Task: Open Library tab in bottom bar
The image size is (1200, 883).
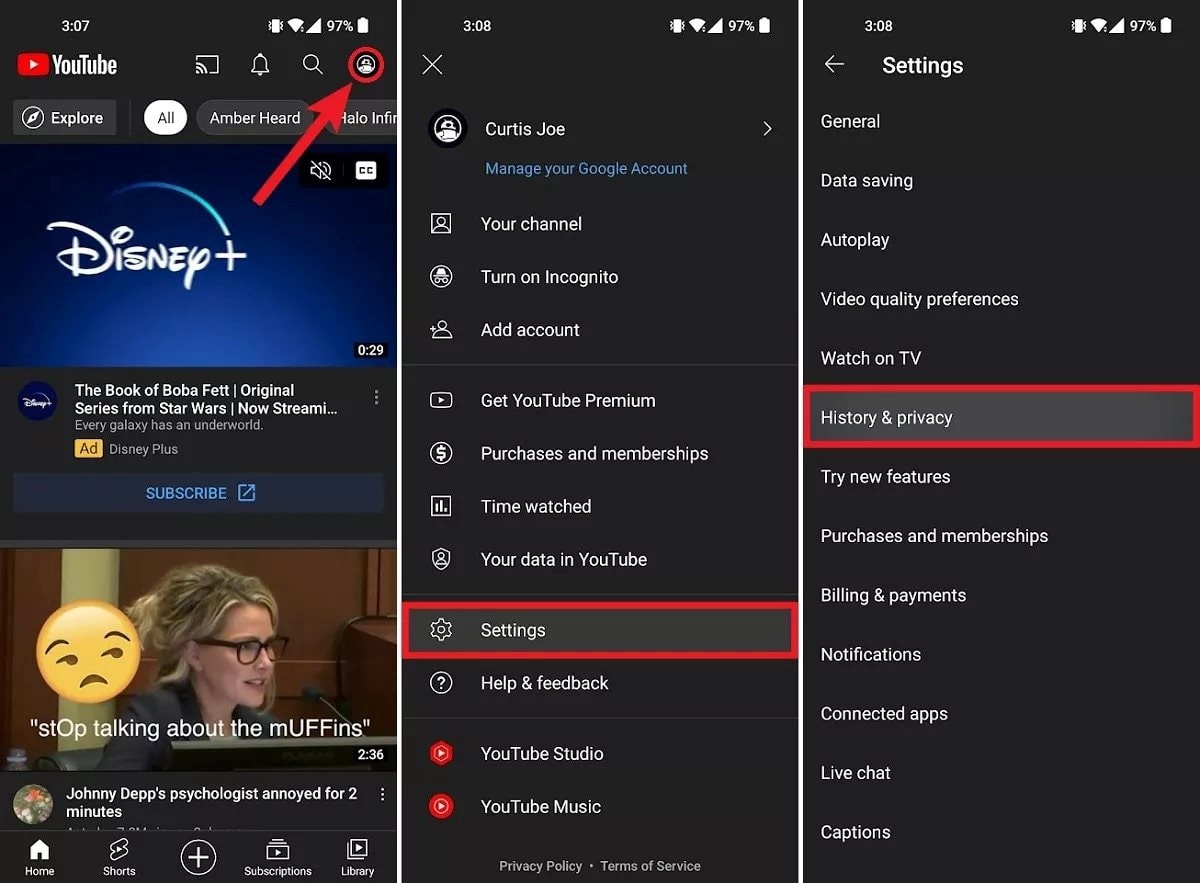Action: point(357,858)
